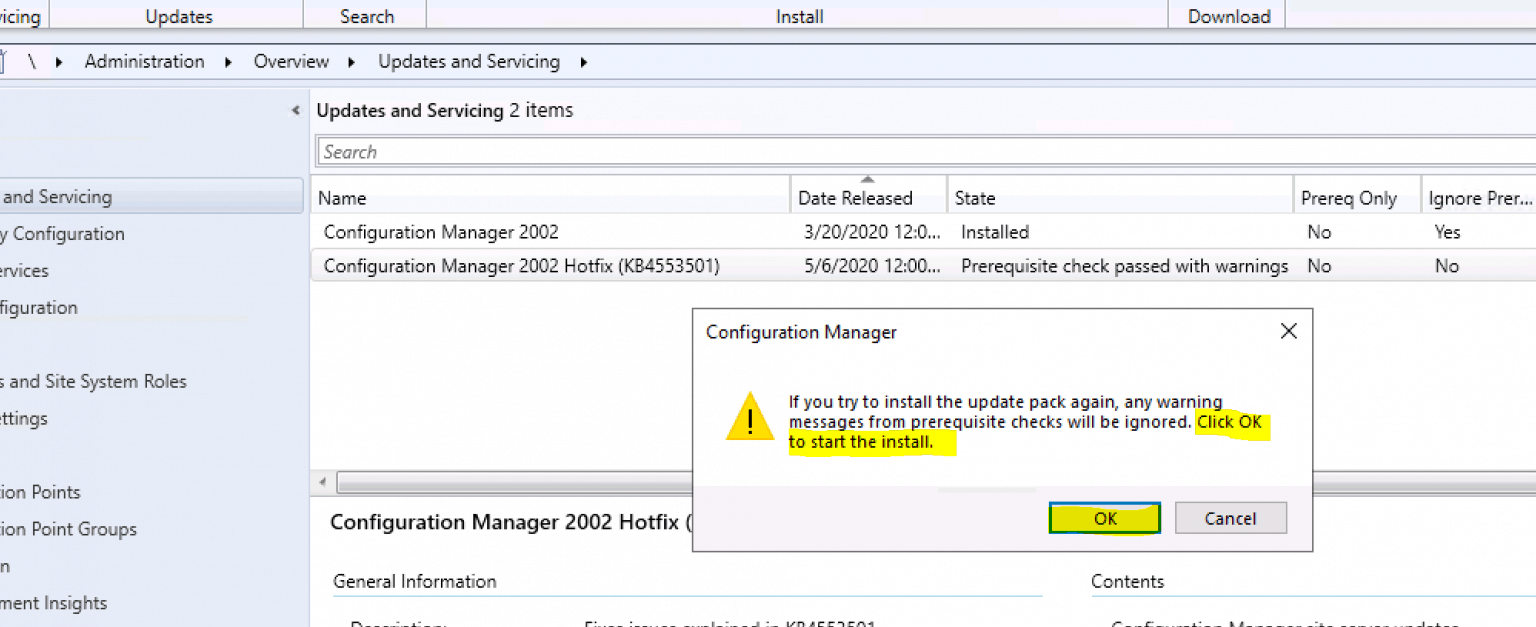
Task: Open the Overview breadcrumb link
Action: pos(291,61)
